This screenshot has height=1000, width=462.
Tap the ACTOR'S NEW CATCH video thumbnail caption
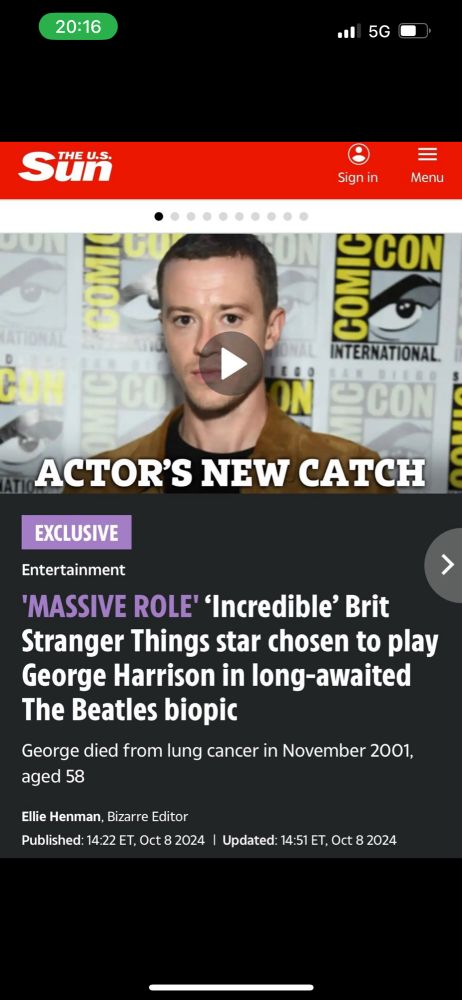pyautogui.click(x=230, y=473)
